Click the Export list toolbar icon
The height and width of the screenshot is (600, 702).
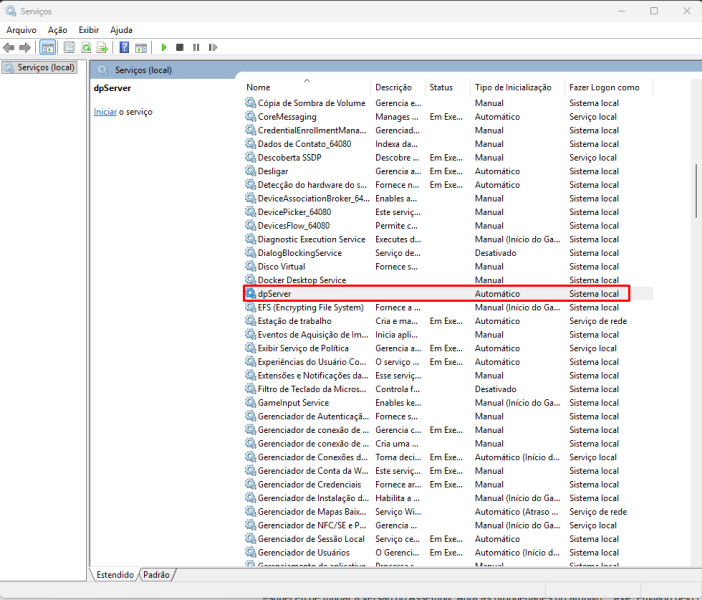(103, 47)
